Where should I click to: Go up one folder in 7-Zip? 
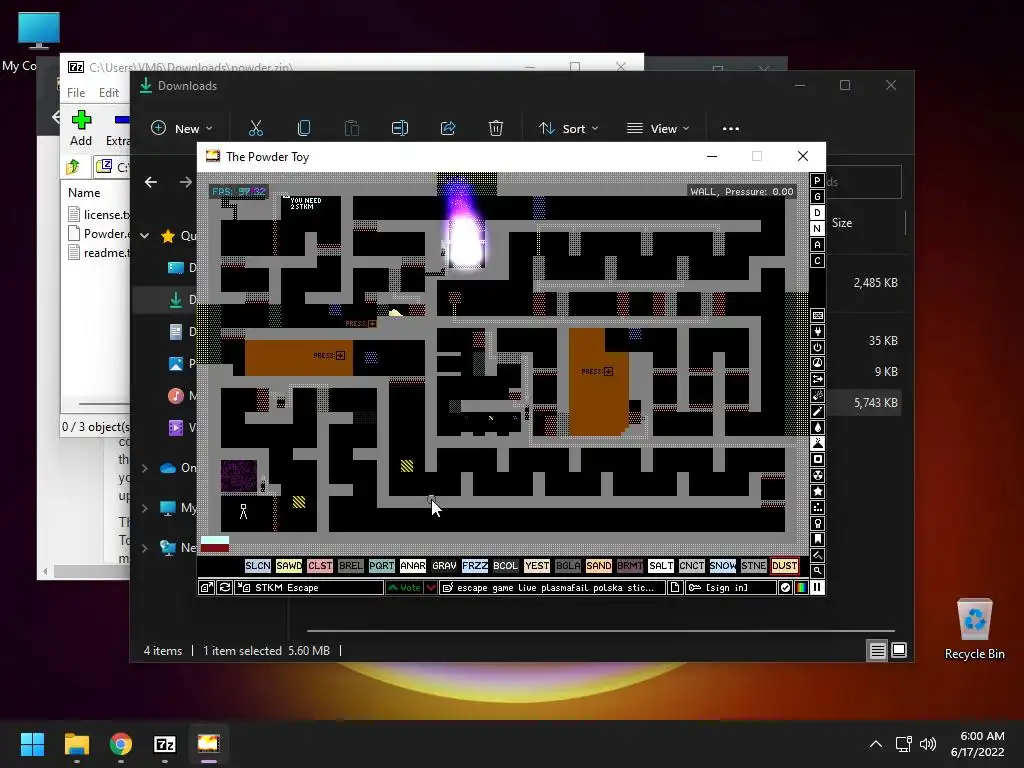click(x=72, y=167)
